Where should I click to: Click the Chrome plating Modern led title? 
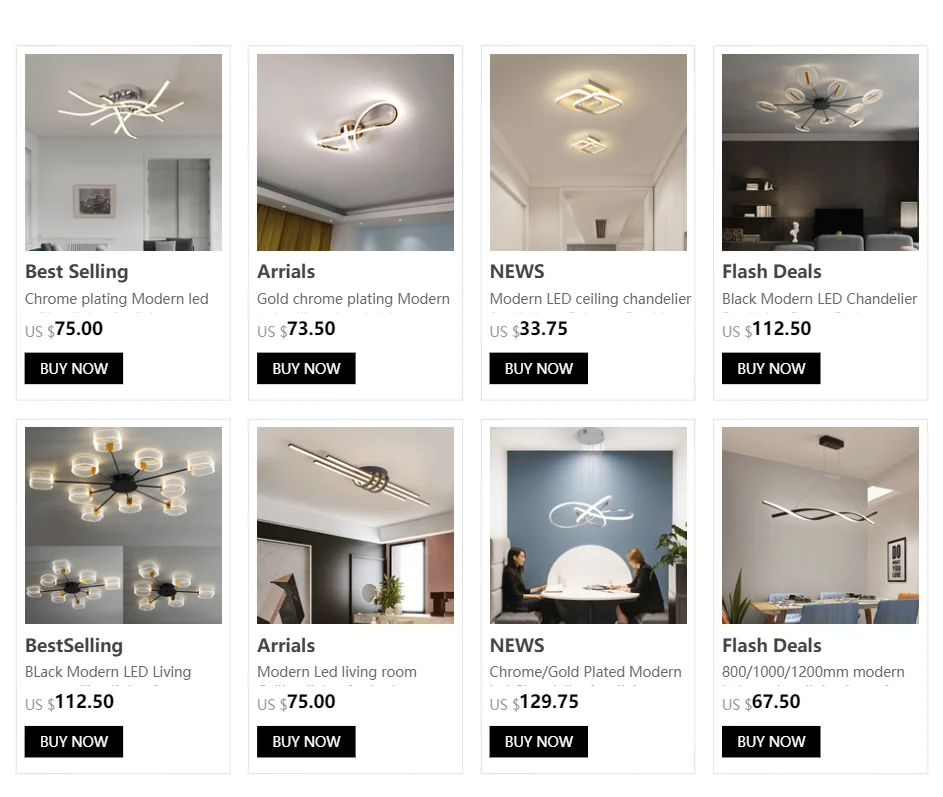point(117,299)
